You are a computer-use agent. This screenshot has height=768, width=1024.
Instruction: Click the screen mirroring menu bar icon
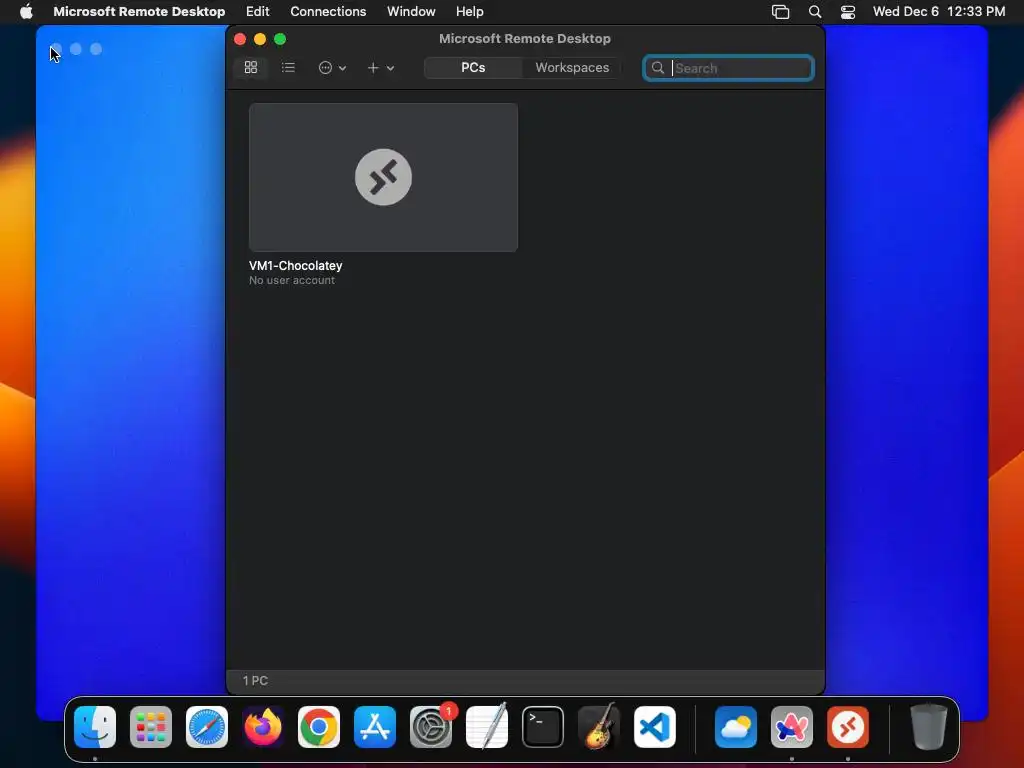click(780, 12)
